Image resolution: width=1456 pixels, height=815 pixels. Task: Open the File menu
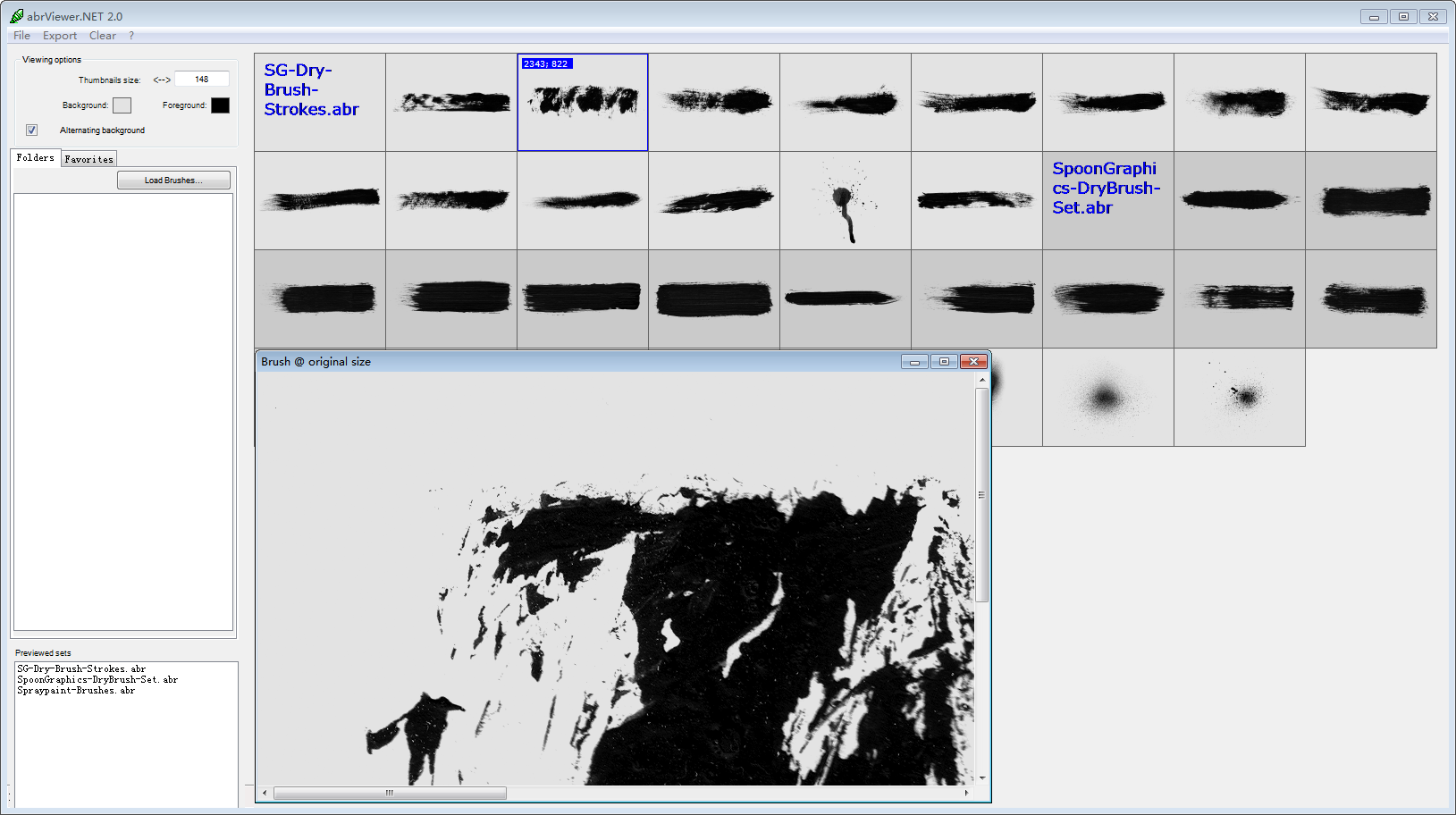21,36
